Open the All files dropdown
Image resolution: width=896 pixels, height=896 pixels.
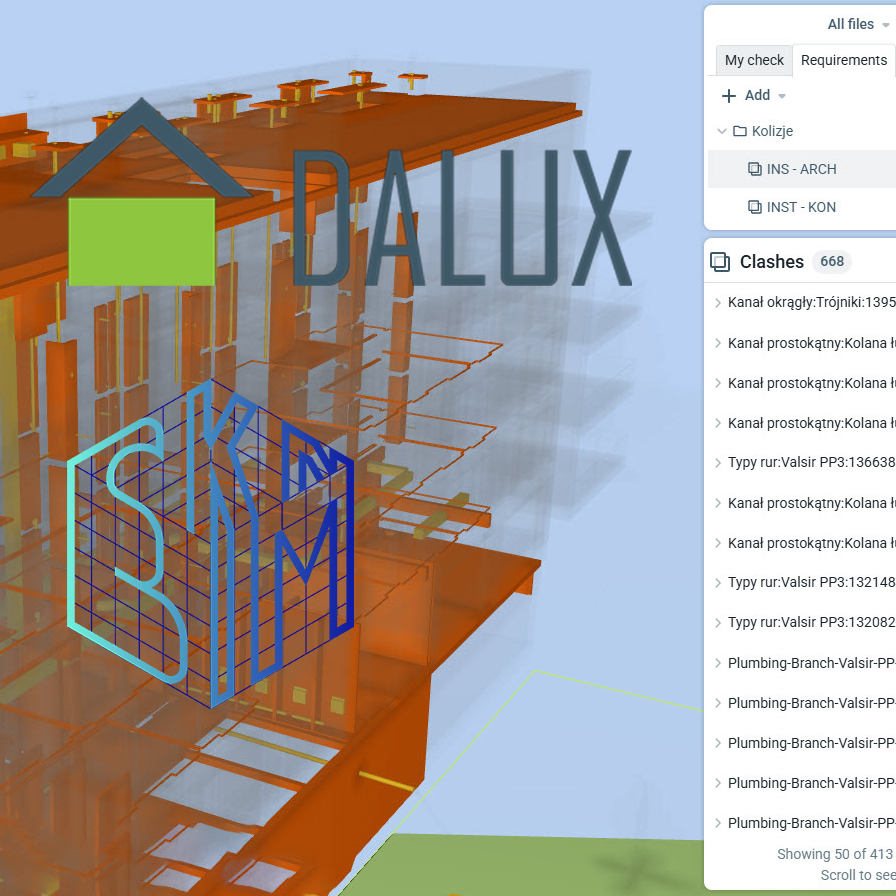858,24
